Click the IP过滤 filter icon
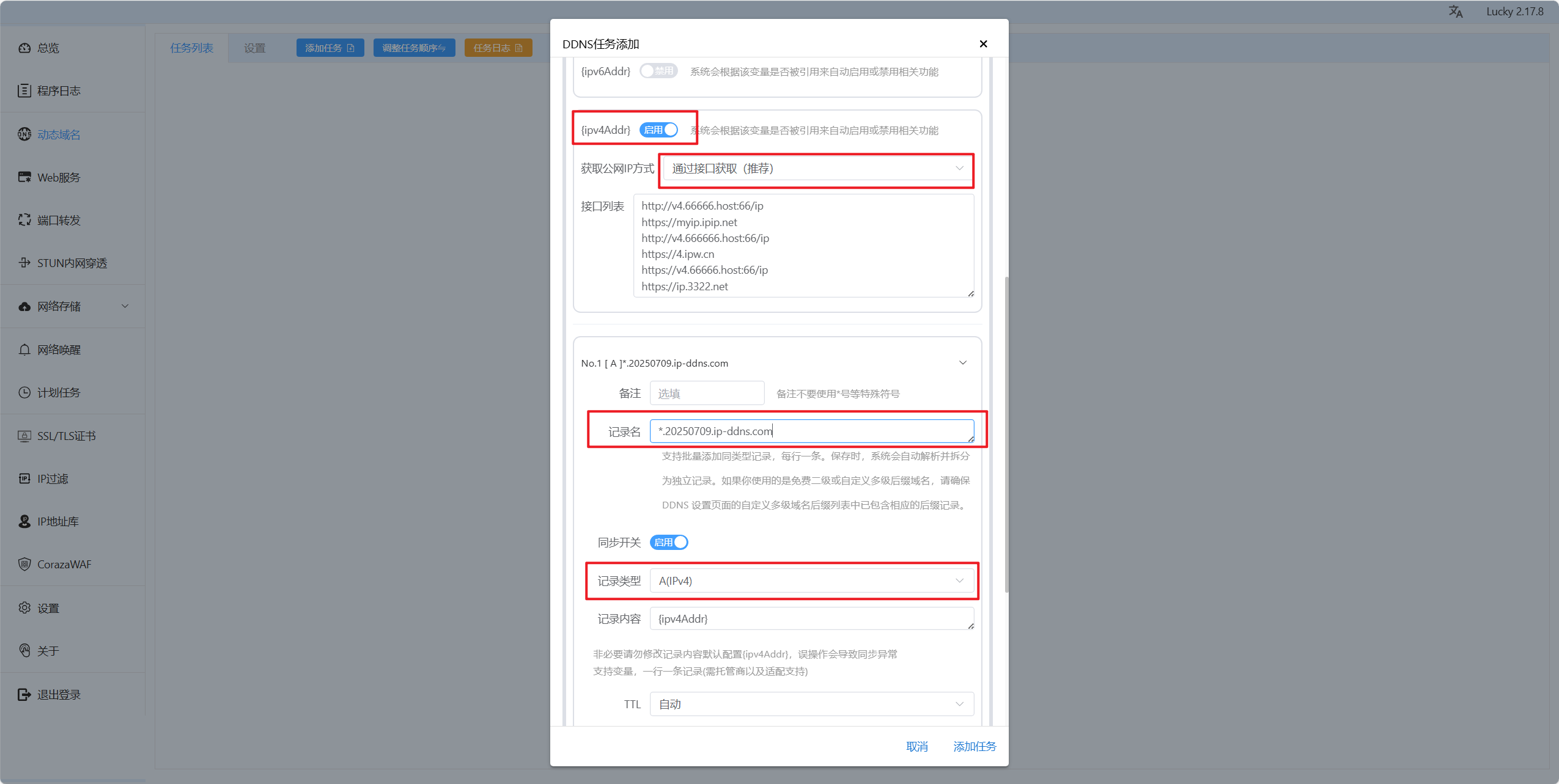The image size is (1559, 784). point(24,478)
